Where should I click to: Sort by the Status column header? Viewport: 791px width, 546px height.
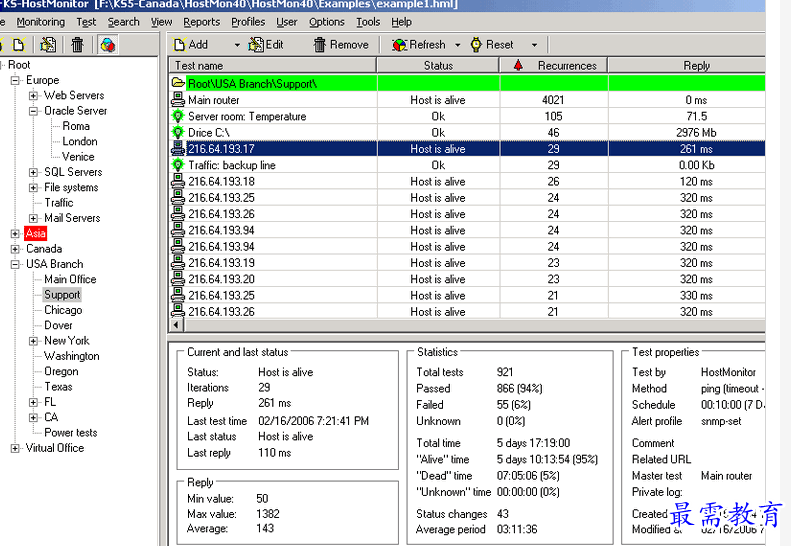point(438,66)
